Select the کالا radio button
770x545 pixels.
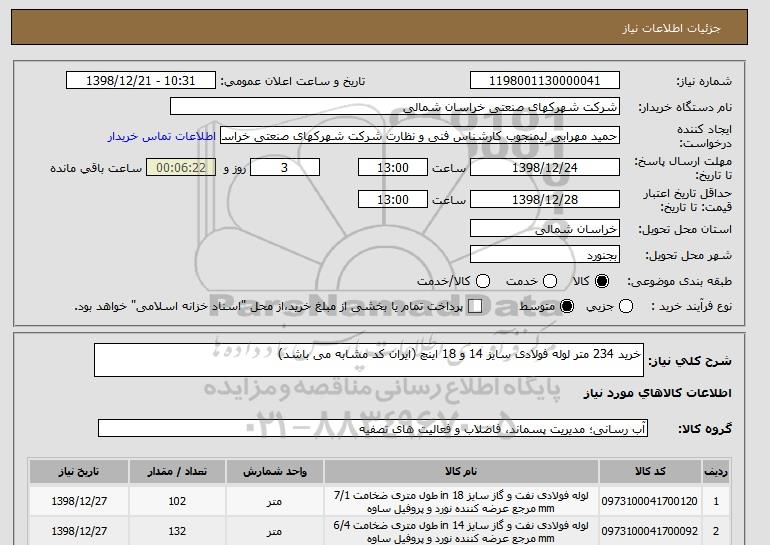[x=602, y=281]
